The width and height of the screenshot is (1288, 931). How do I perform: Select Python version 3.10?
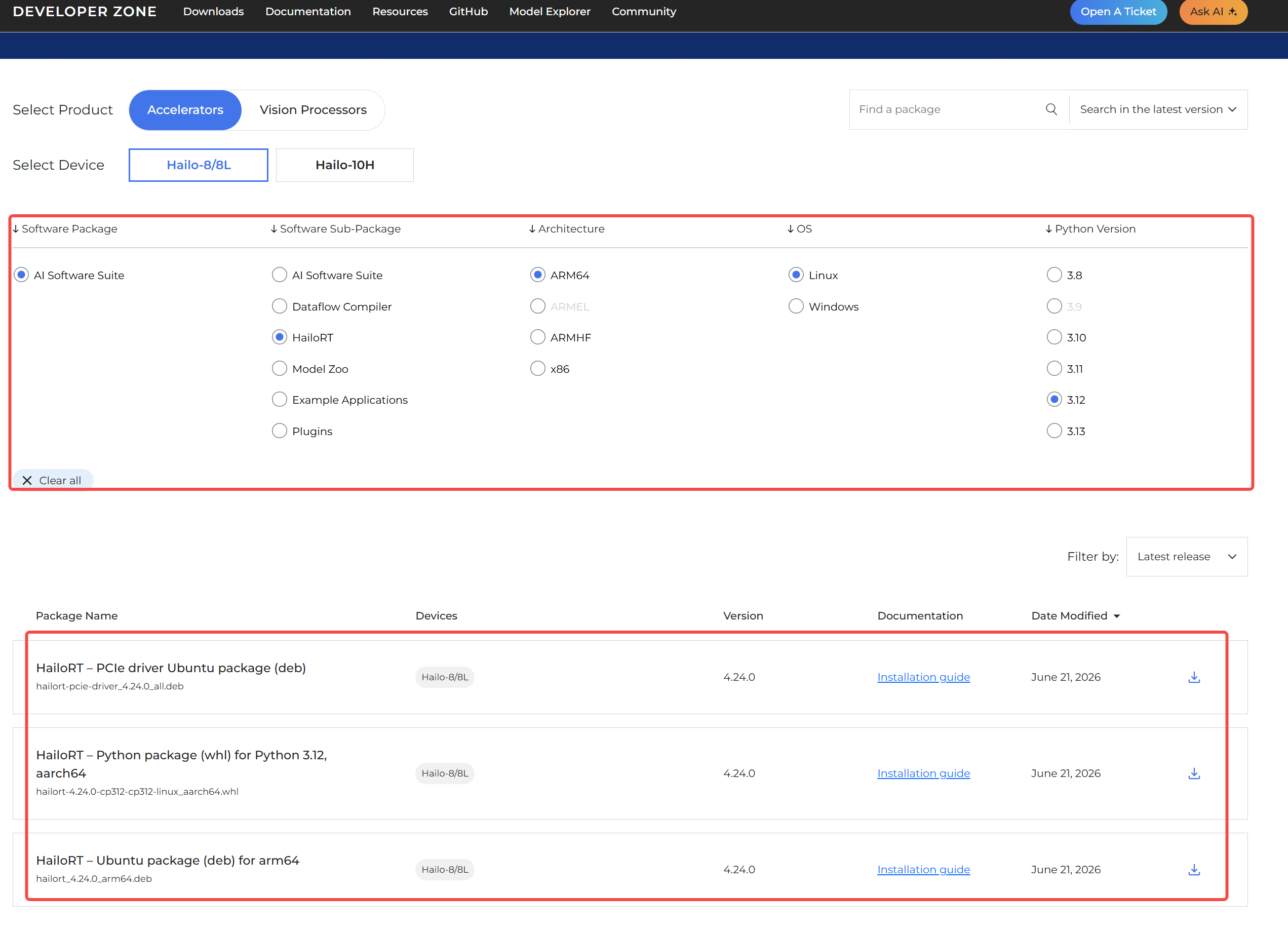click(x=1066, y=337)
